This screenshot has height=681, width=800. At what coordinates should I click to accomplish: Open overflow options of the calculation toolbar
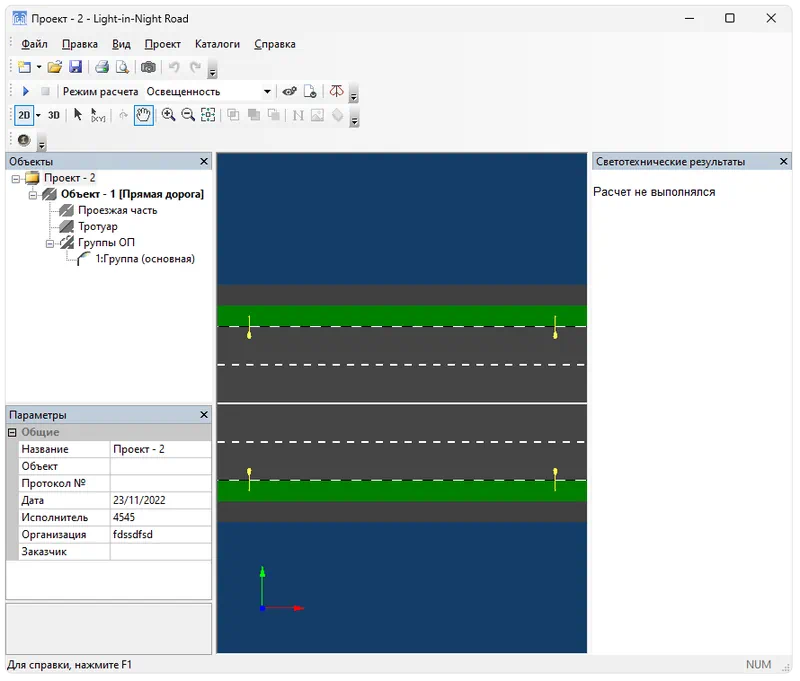(353, 94)
